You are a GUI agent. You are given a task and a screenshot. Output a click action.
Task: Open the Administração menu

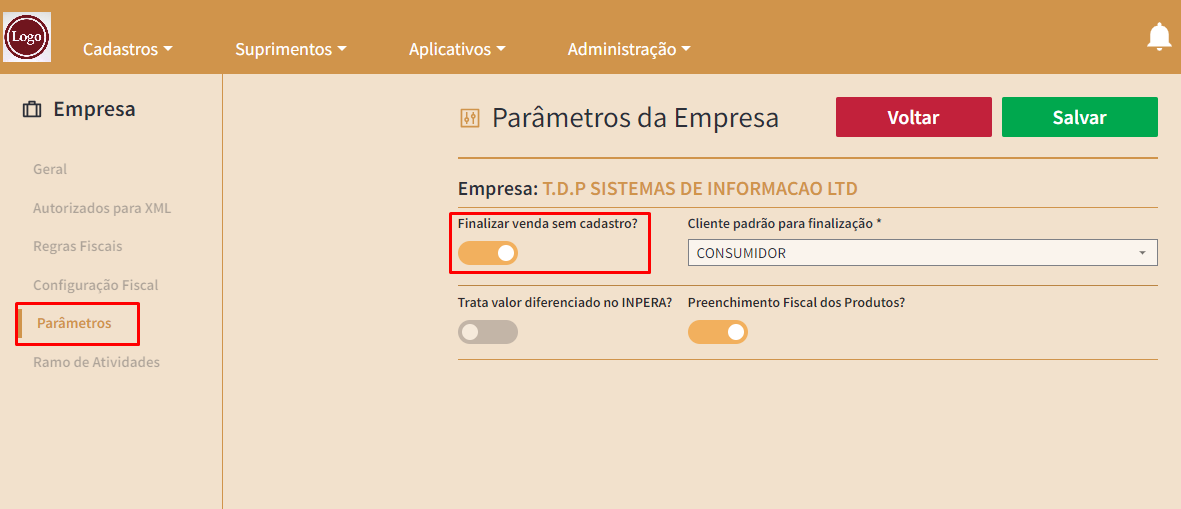pyautogui.click(x=630, y=50)
